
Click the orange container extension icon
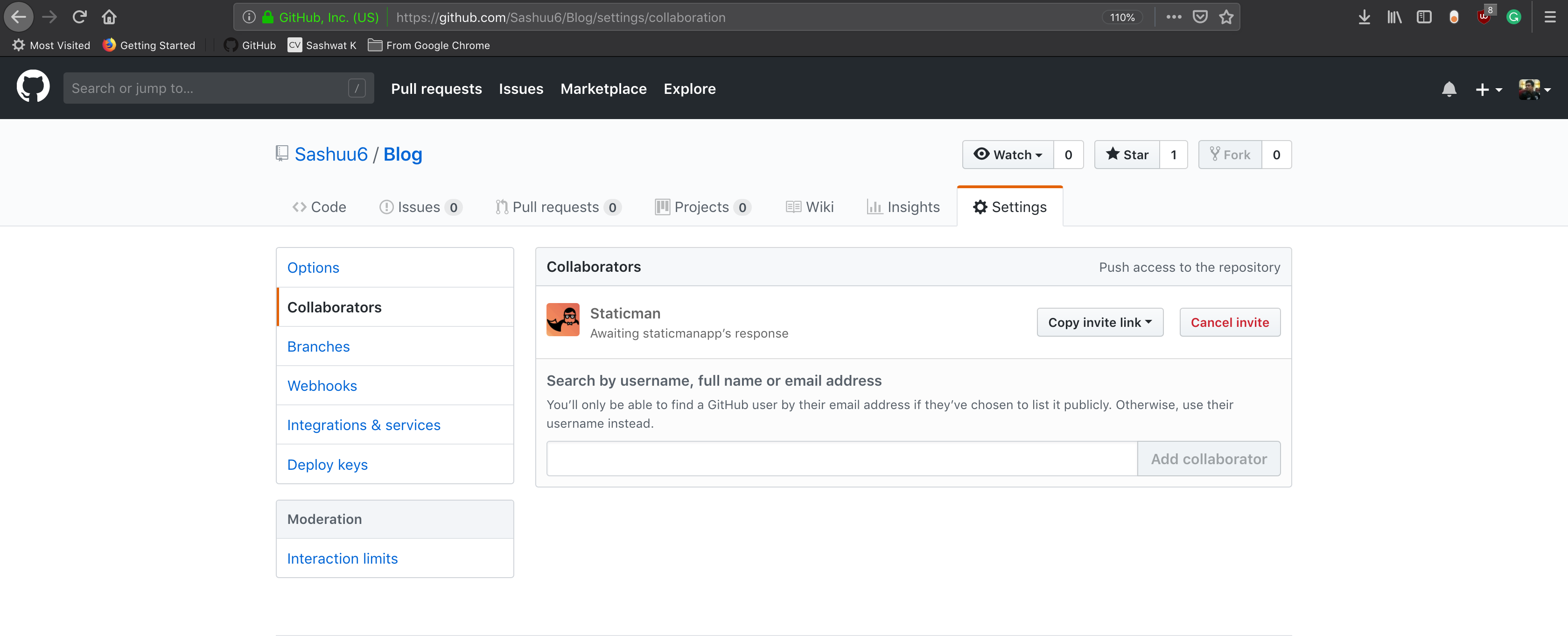point(1454,17)
